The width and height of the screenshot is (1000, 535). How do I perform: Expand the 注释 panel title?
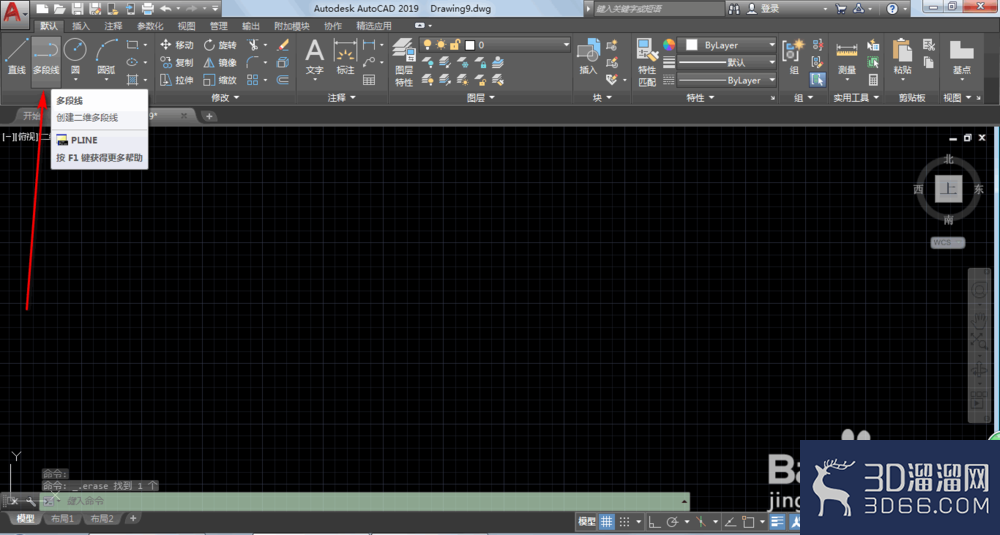pyautogui.click(x=341, y=98)
